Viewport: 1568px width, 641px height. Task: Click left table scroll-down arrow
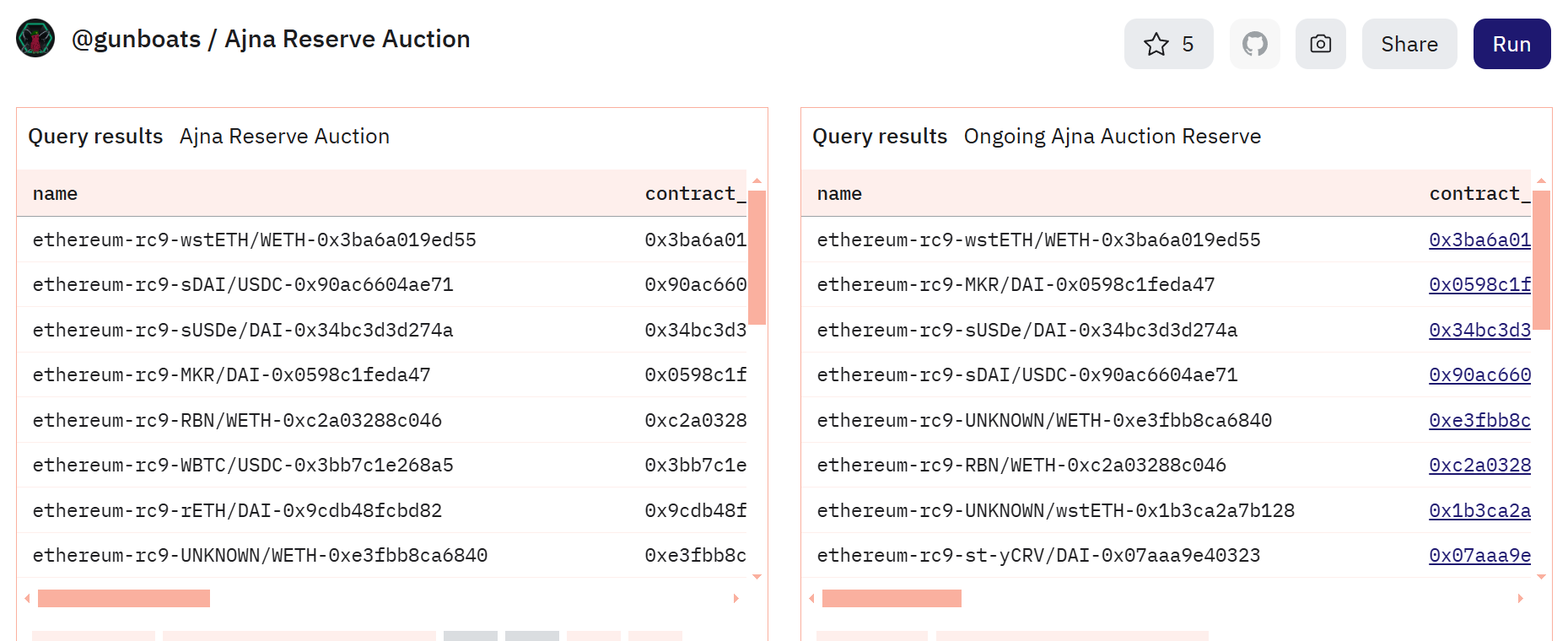point(757,577)
